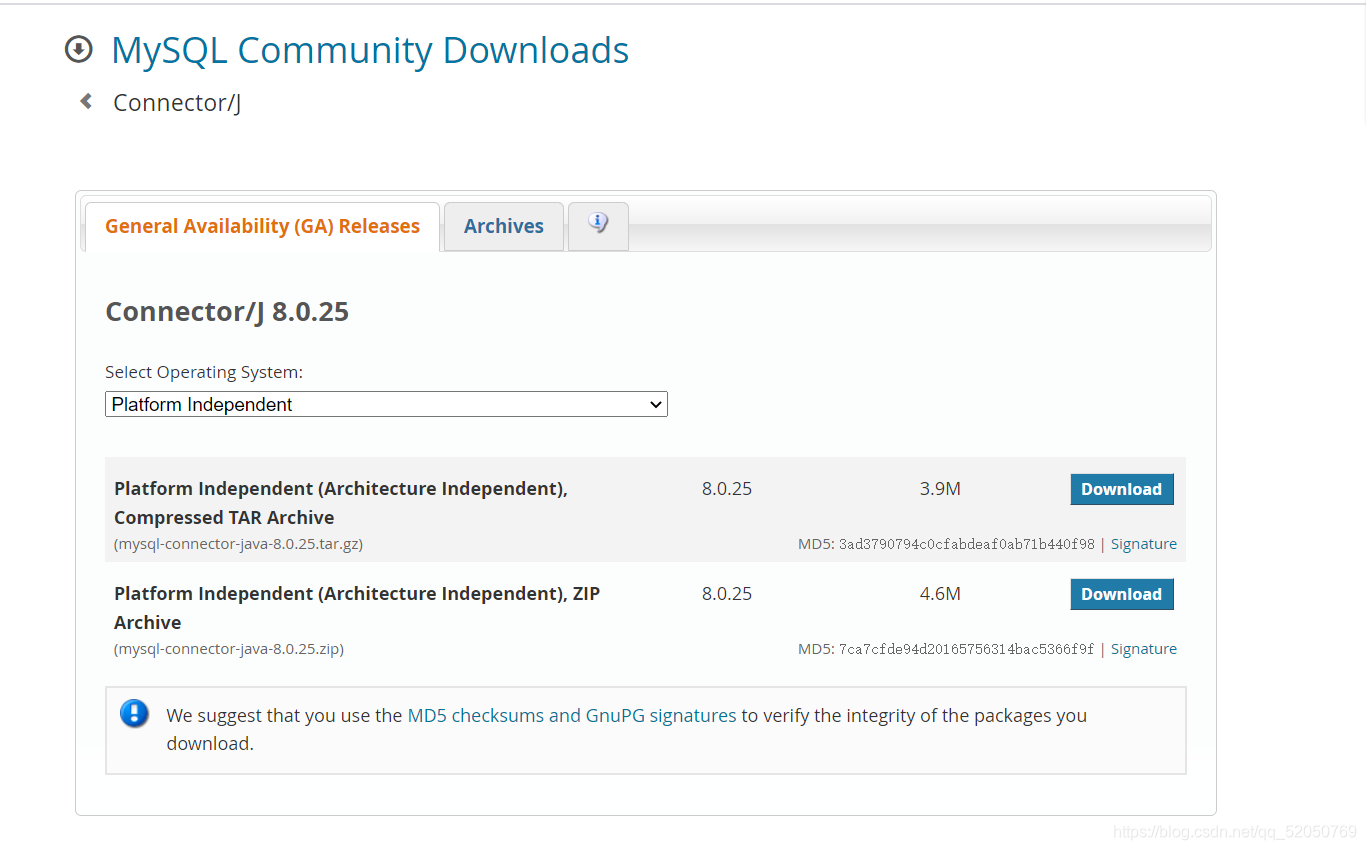Click filename mysql-connector-java-8.0.25.tar.gz

(239, 544)
